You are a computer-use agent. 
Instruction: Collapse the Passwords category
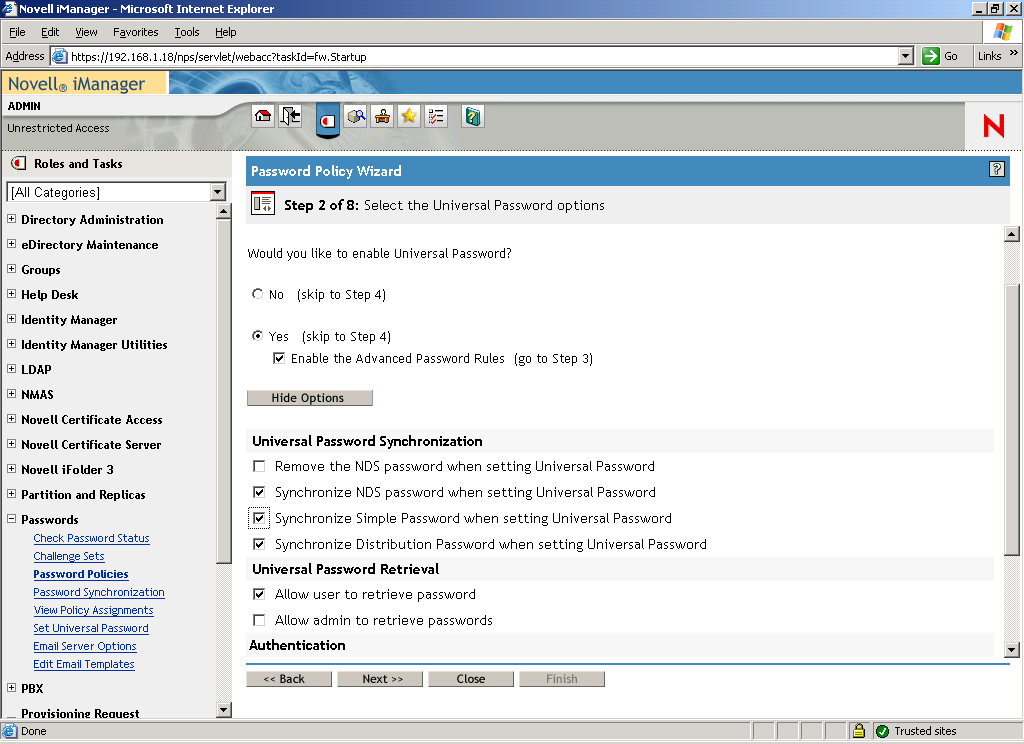[10, 519]
